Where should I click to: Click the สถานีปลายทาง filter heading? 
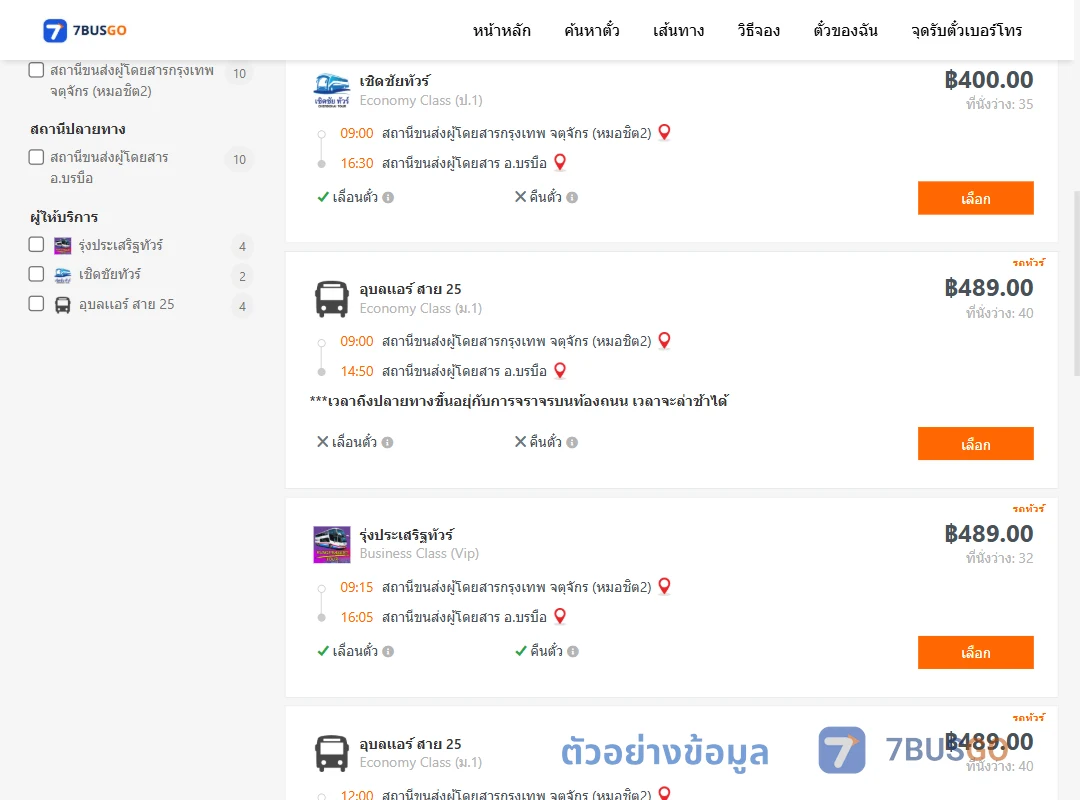click(78, 129)
